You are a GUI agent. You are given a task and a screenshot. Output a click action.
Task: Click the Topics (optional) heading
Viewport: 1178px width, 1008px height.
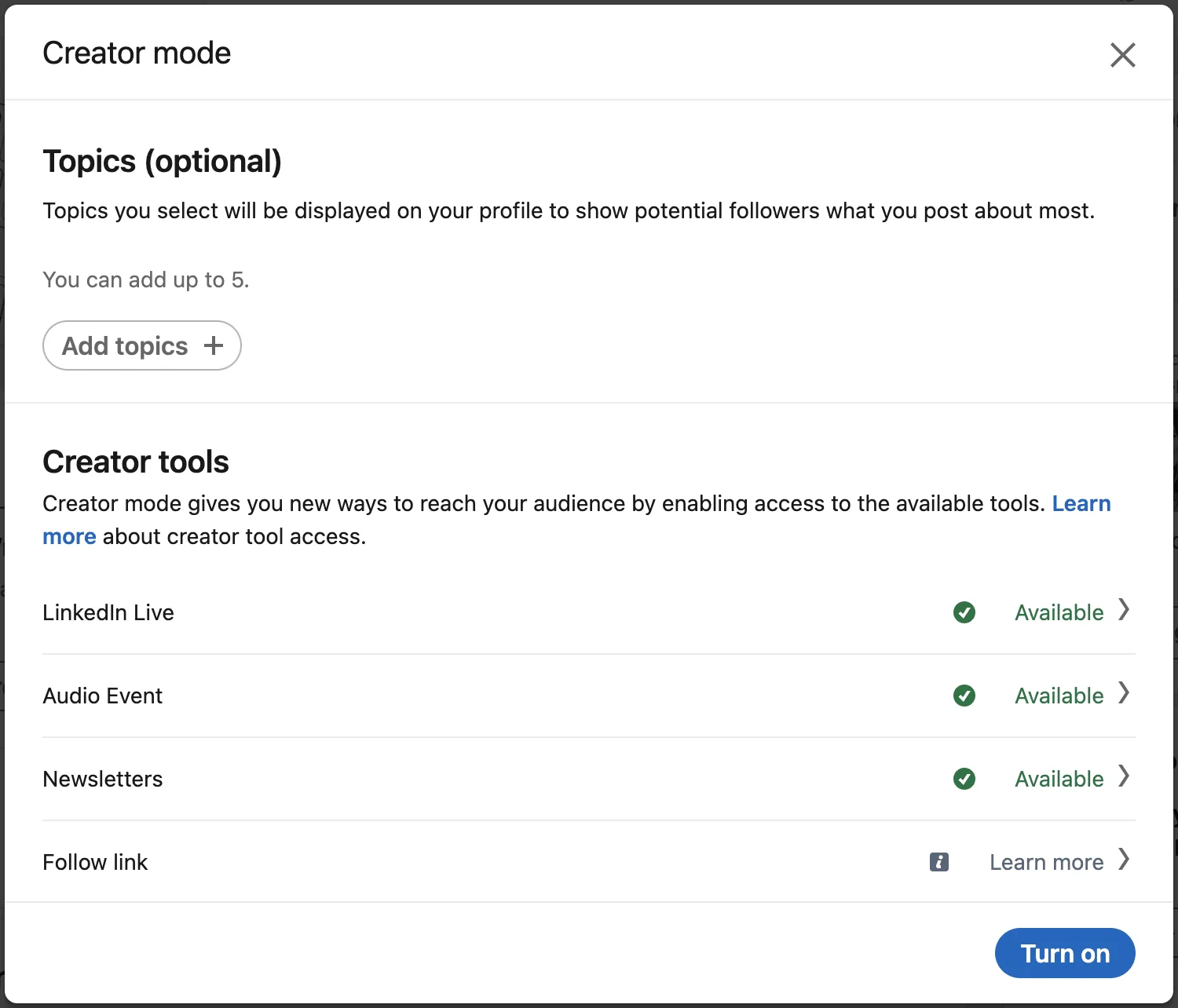[x=162, y=162]
